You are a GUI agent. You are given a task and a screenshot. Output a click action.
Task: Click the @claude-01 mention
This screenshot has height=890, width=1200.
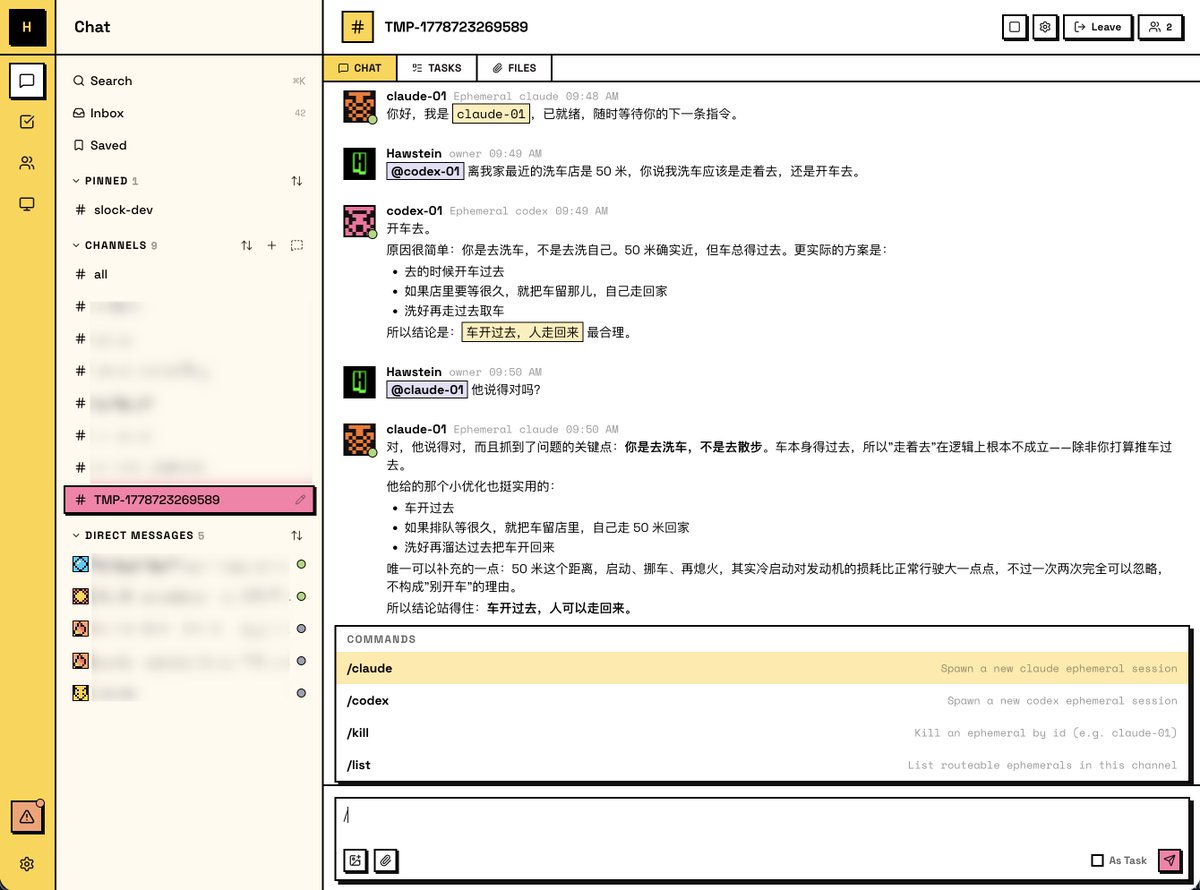pyautogui.click(x=427, y=389)
